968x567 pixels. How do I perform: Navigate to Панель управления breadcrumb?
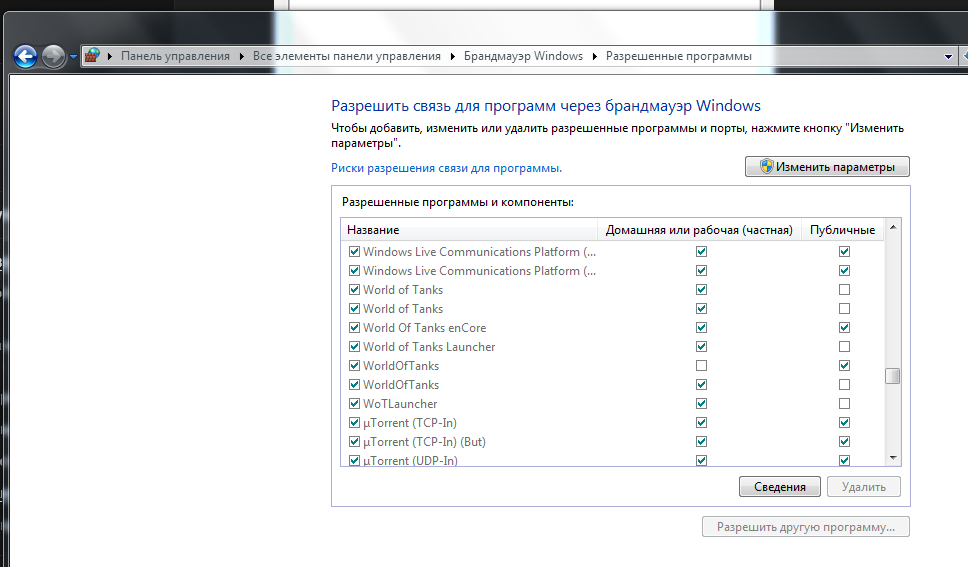(x=175, y=56)
